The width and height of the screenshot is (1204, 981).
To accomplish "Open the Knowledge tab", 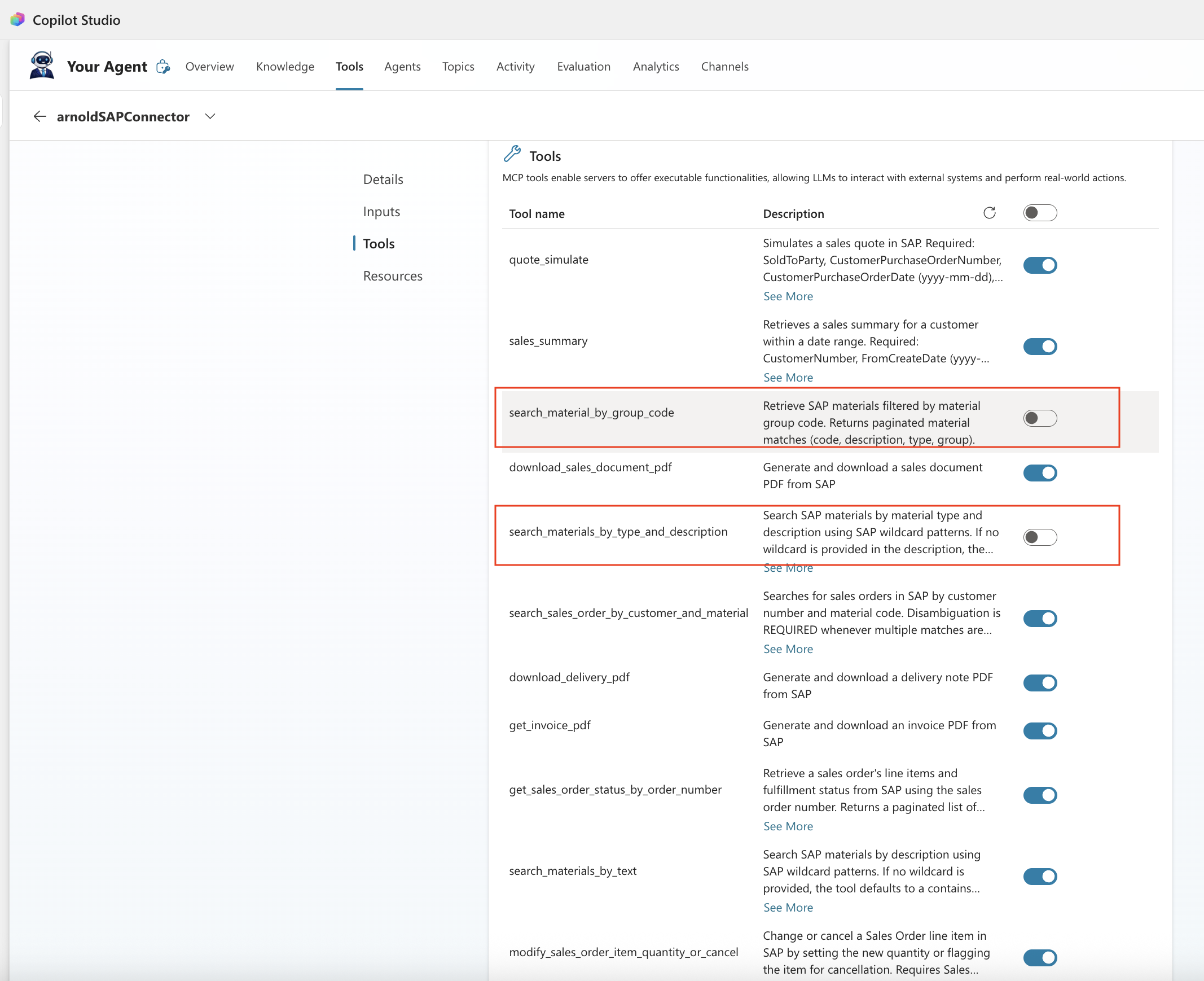I will coord(285,67).
